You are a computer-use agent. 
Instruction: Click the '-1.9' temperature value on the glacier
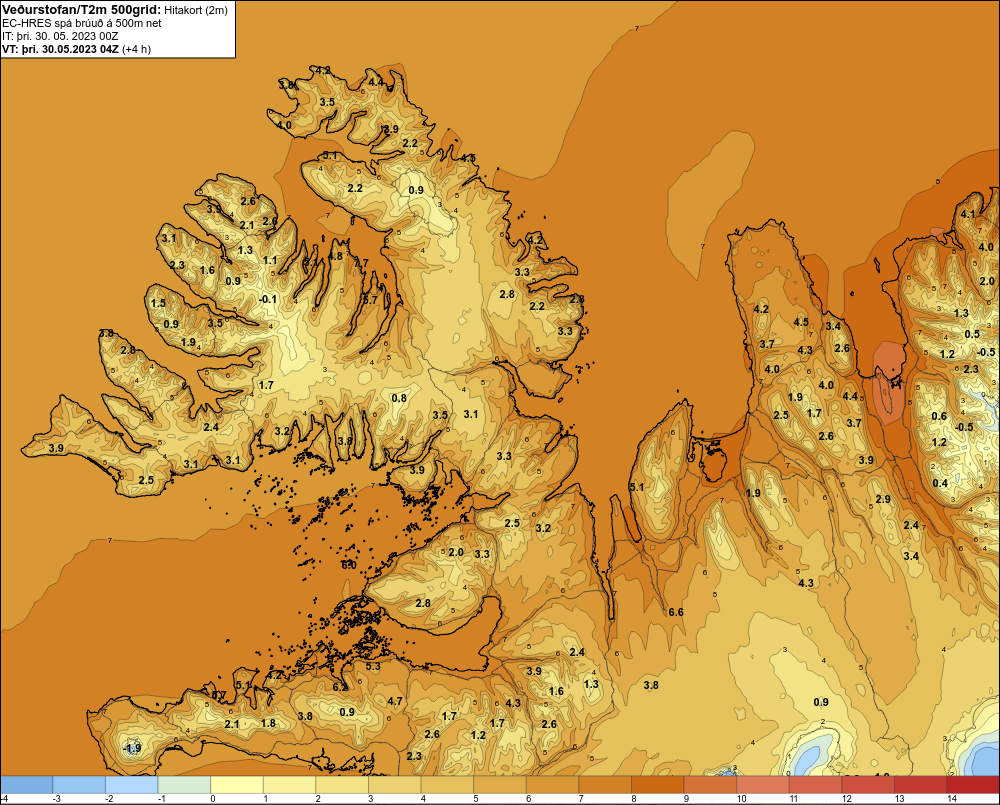coord(131,748)
